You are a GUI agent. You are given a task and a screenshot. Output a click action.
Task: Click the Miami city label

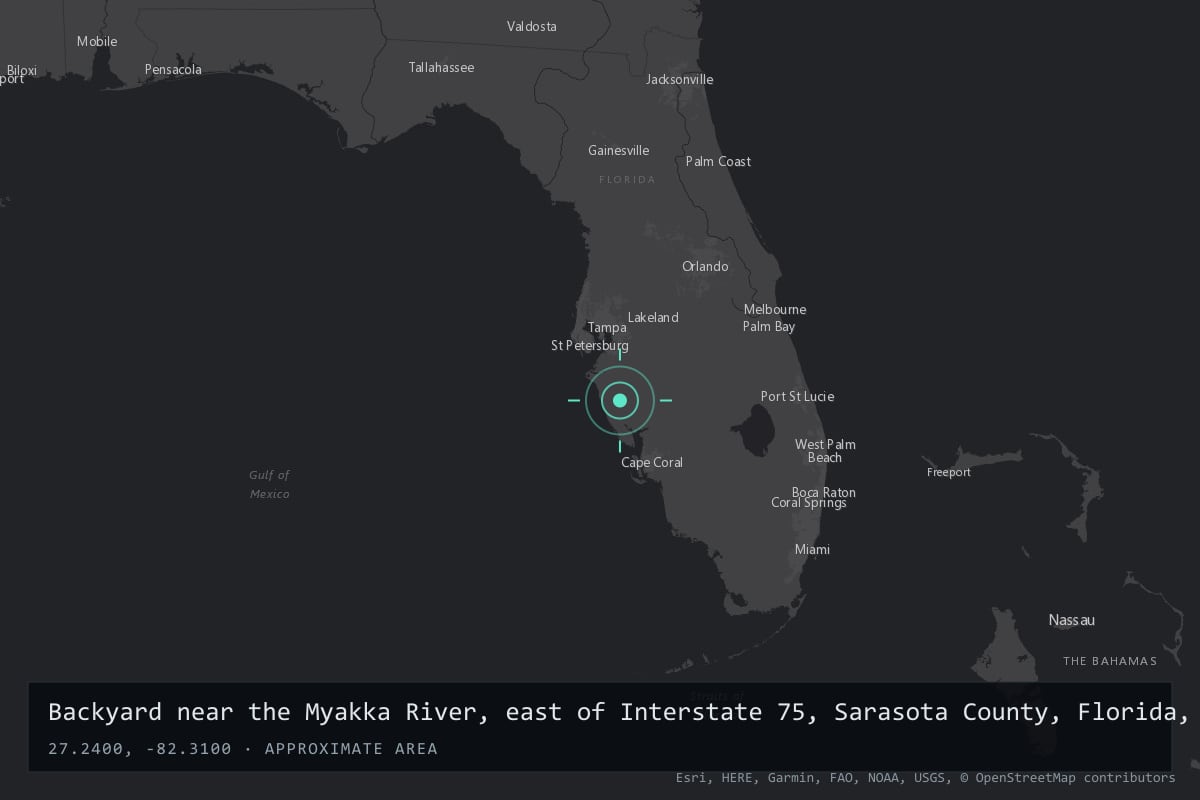tap(812, 550)
